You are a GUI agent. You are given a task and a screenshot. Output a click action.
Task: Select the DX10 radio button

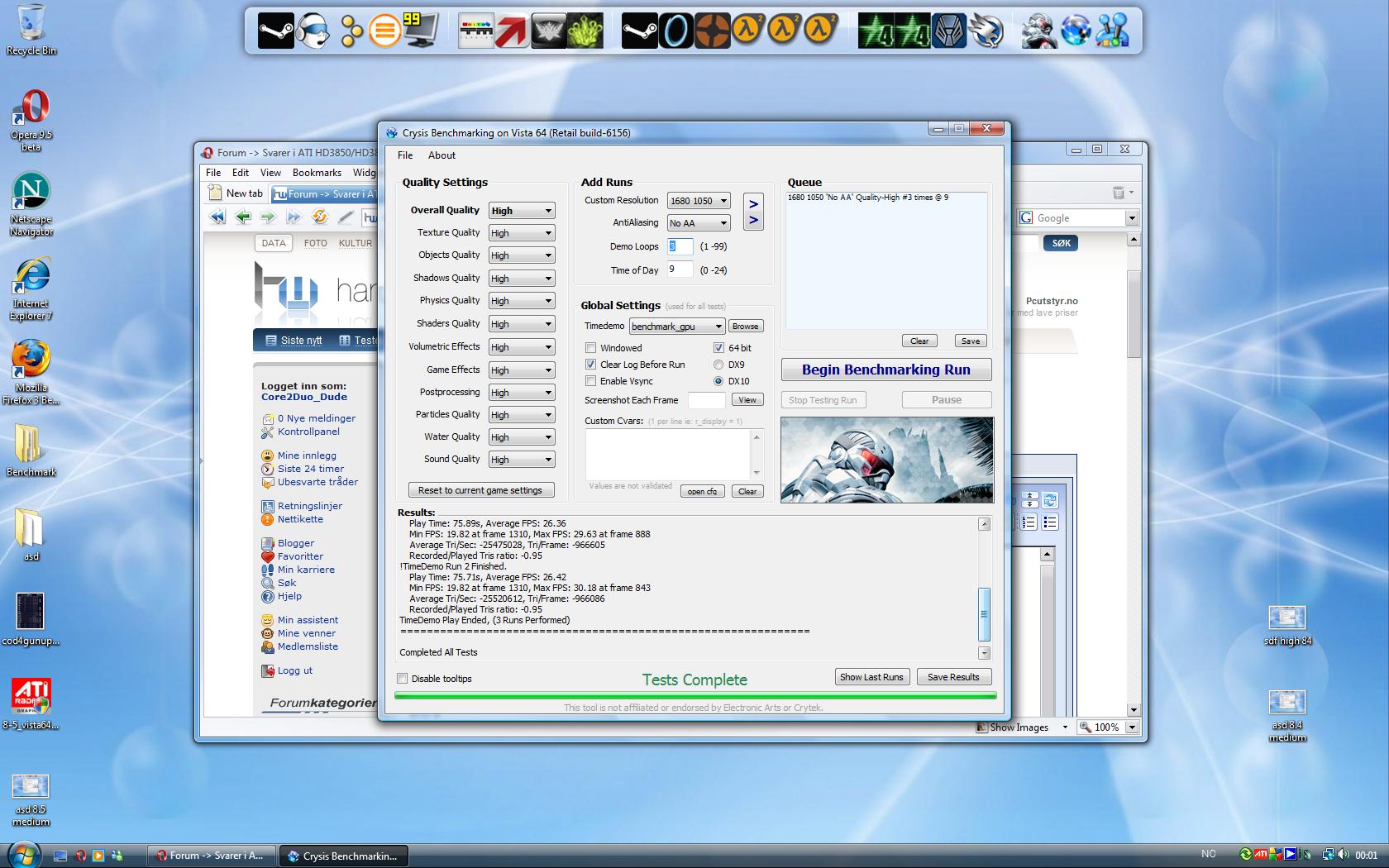(x=718, y=381)
